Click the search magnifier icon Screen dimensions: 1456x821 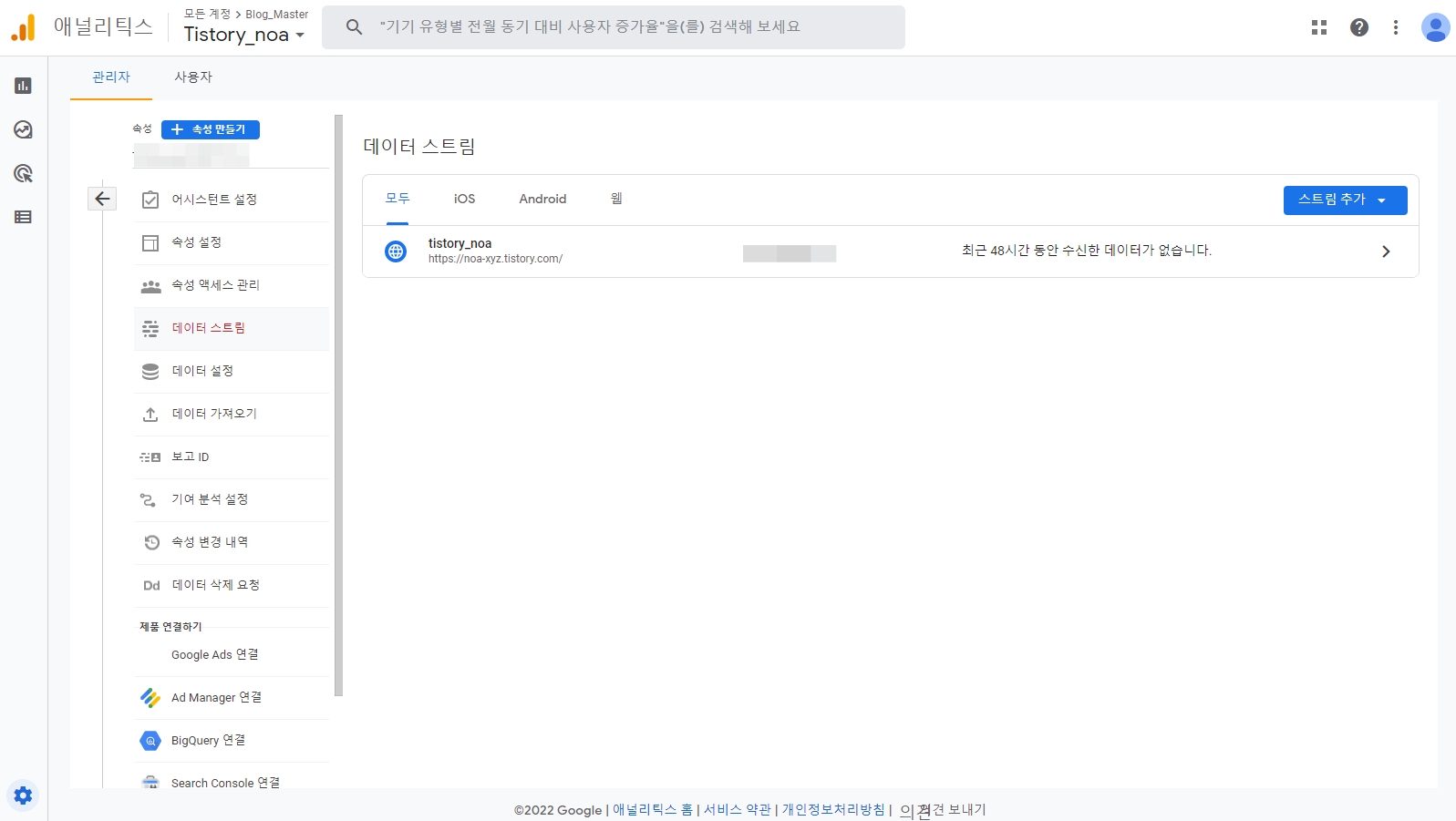[x=355, y=27]
